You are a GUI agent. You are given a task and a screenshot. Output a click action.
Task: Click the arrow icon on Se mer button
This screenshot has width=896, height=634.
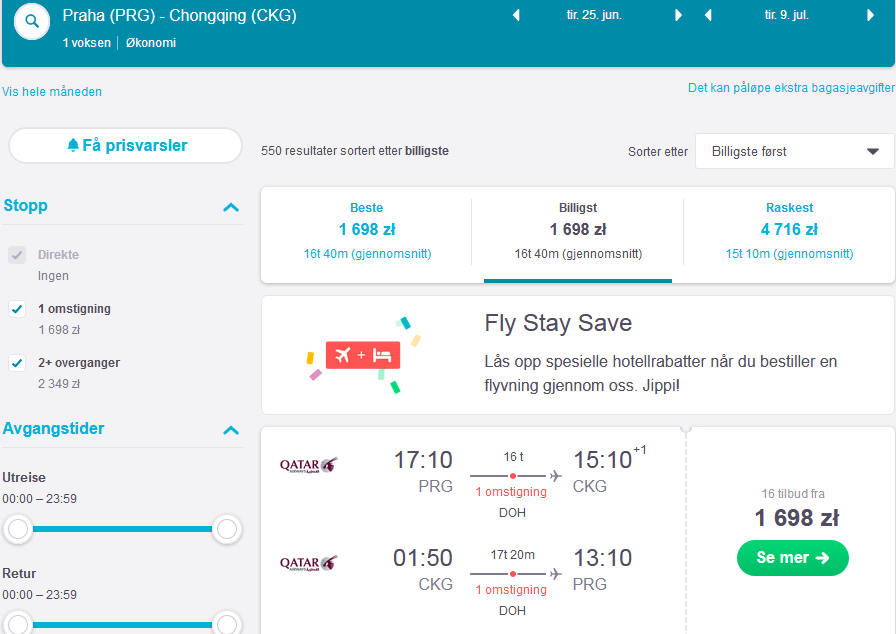[x=822, y=557]
